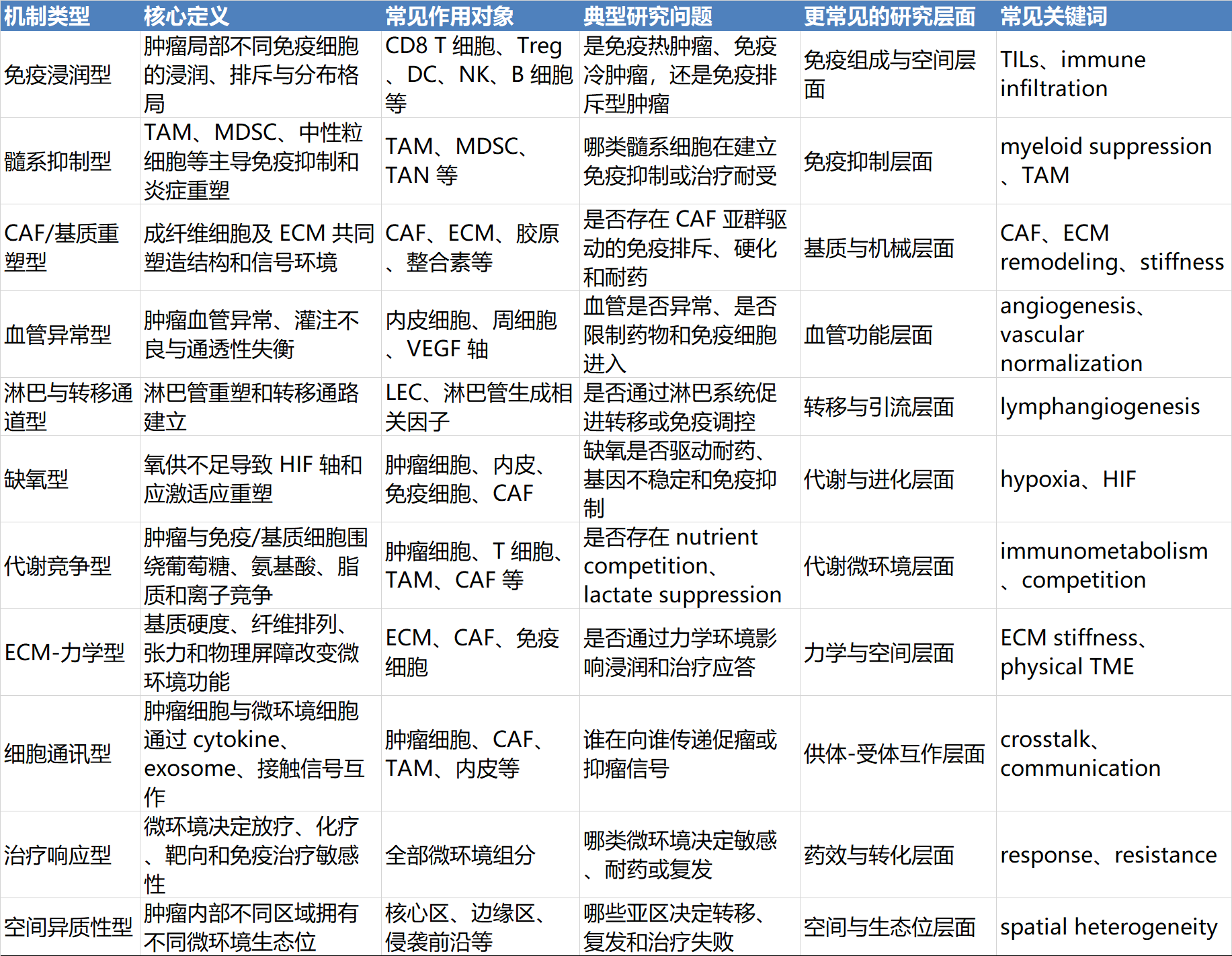This screenshot has height=956, width=1232.
Task: Click the 机制类型 column header
Action: click(x=47, y=16)
